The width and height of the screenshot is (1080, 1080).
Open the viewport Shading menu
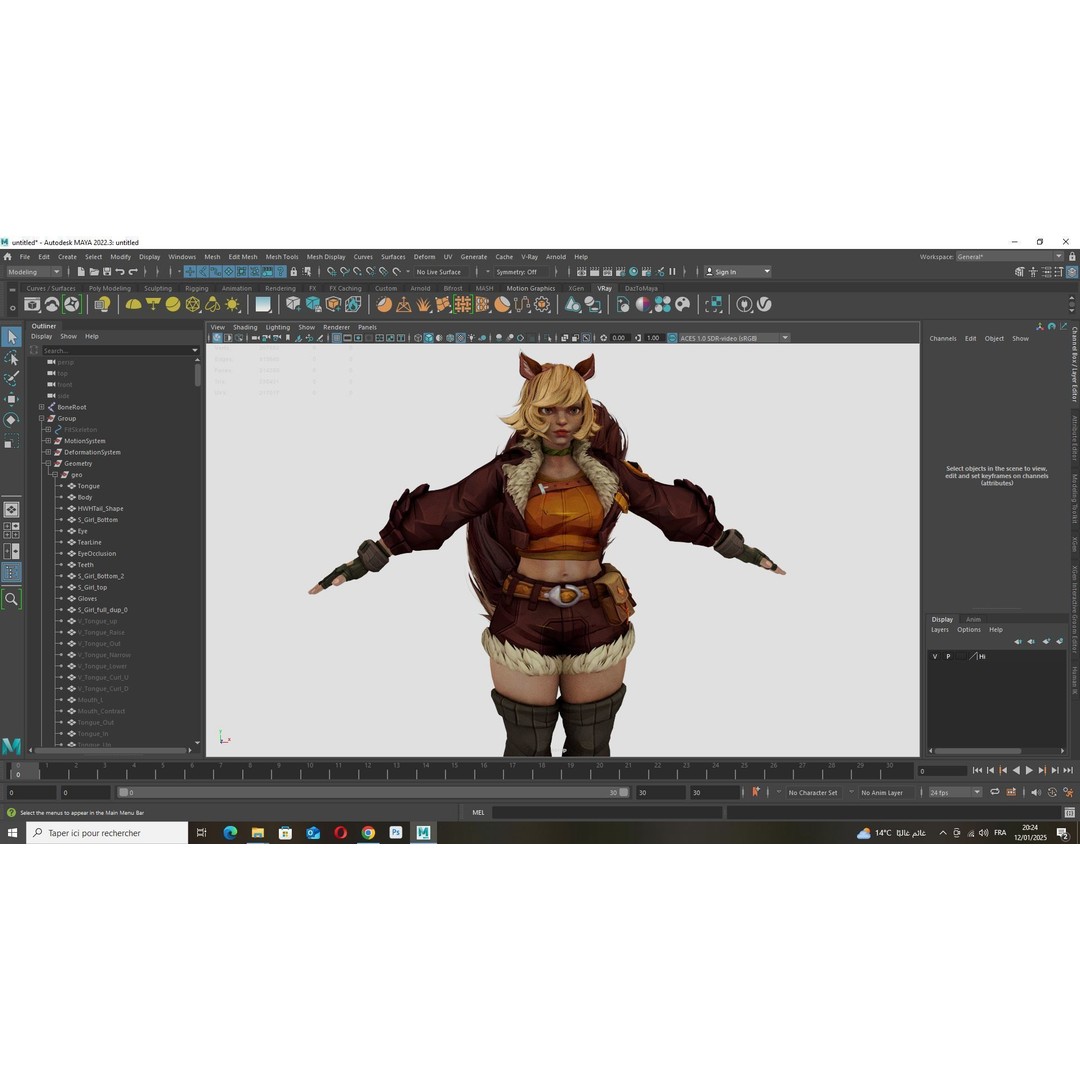(x=245, y=327)
